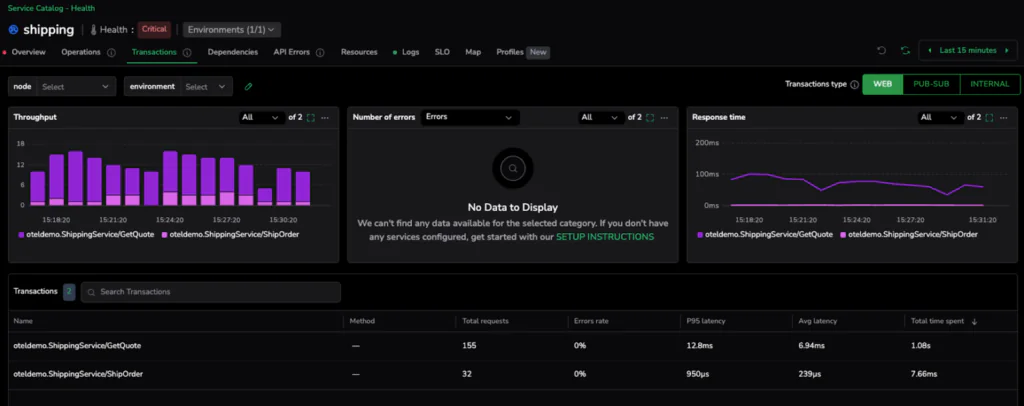Switch transactions type to PUB-SUB

(x=931, y=85)
